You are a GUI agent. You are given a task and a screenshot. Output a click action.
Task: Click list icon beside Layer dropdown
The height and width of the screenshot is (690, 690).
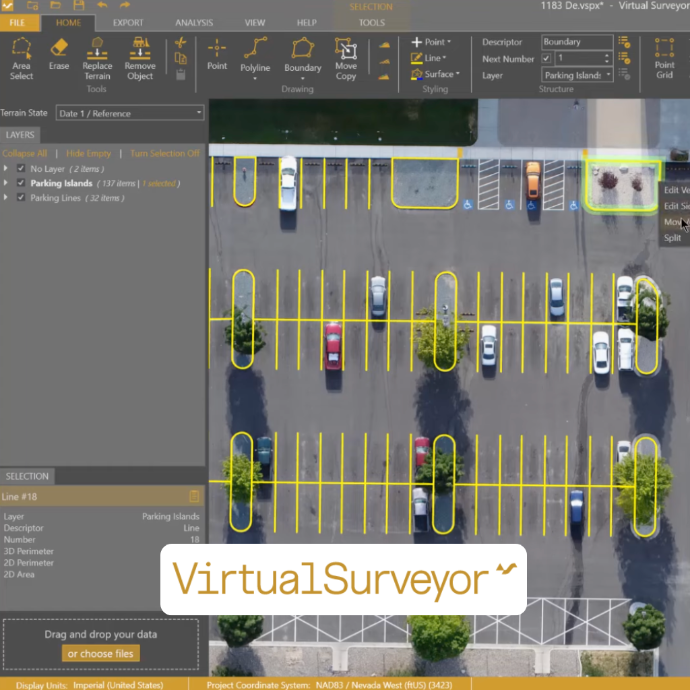624,74
